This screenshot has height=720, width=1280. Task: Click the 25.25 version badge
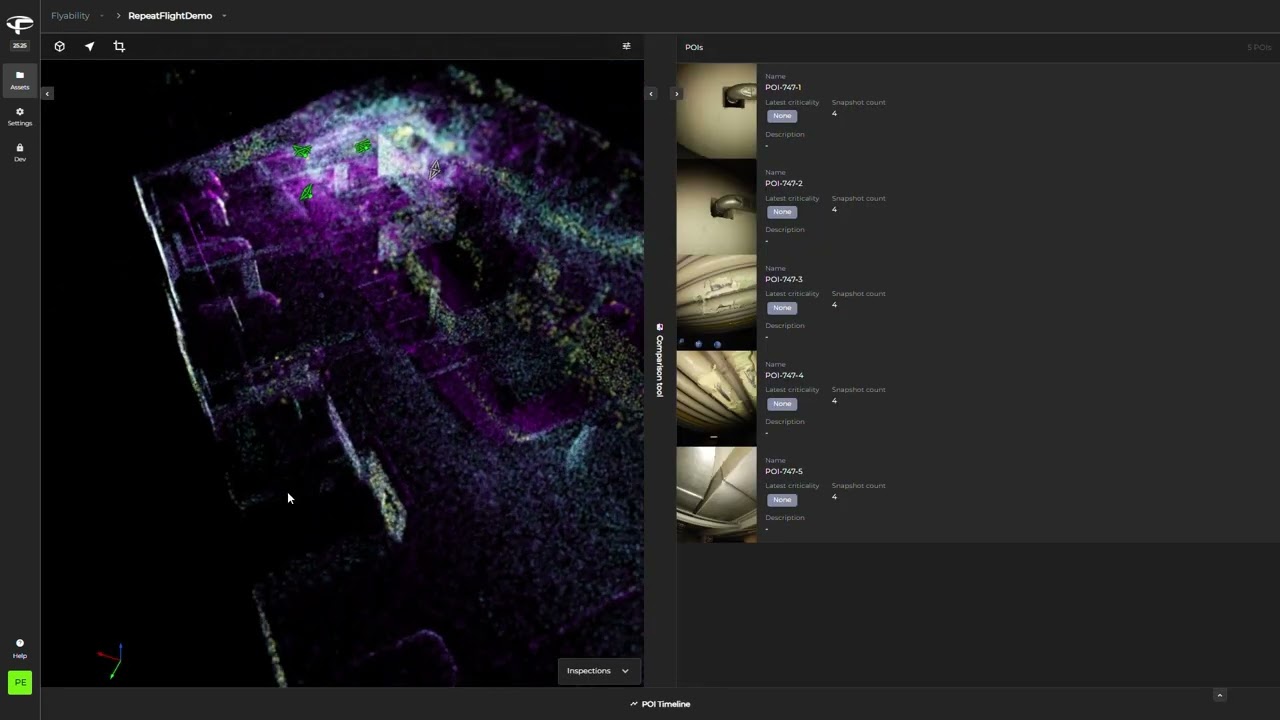pos(20,46)
